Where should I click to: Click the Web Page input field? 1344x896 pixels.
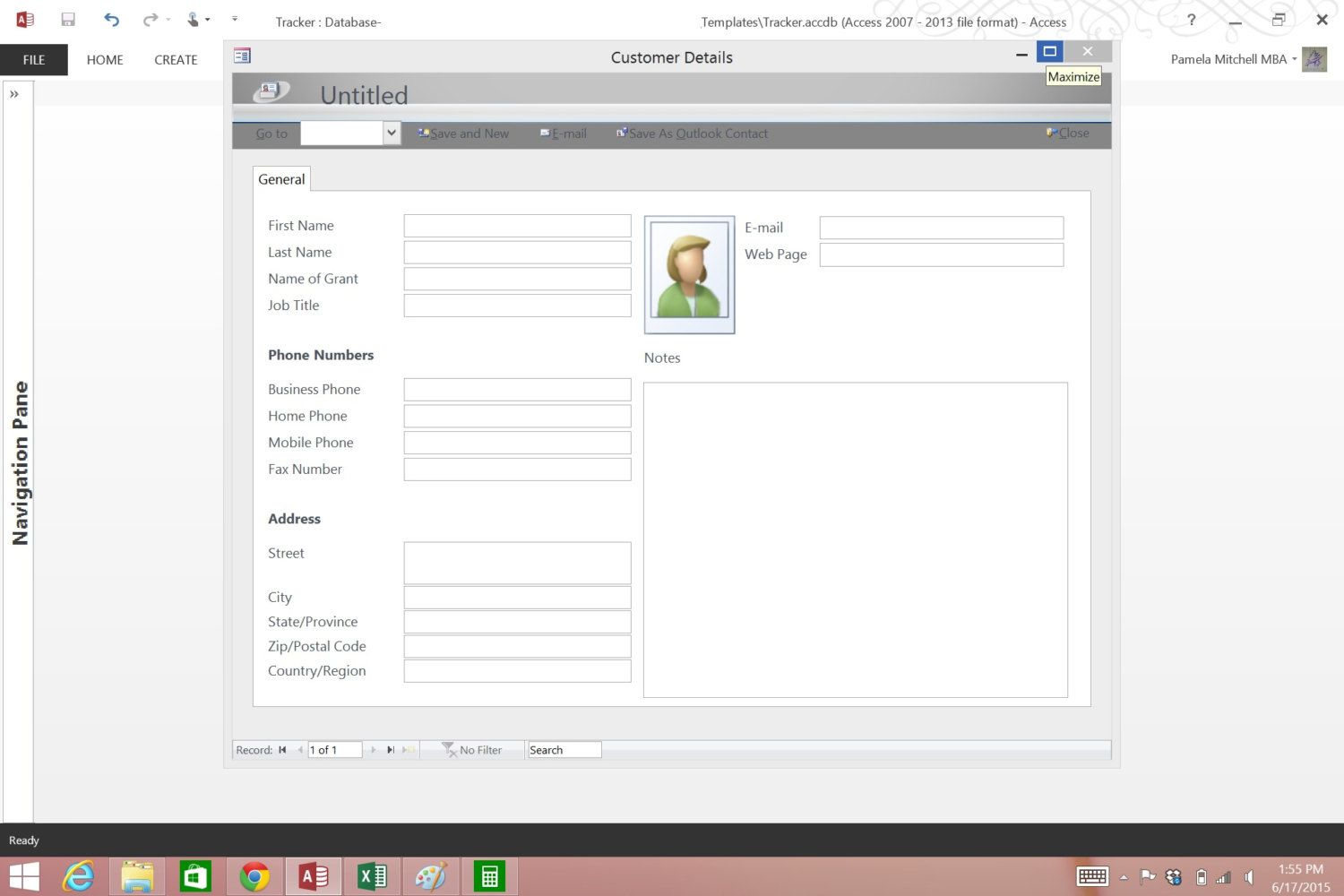(x=942, y=254)
